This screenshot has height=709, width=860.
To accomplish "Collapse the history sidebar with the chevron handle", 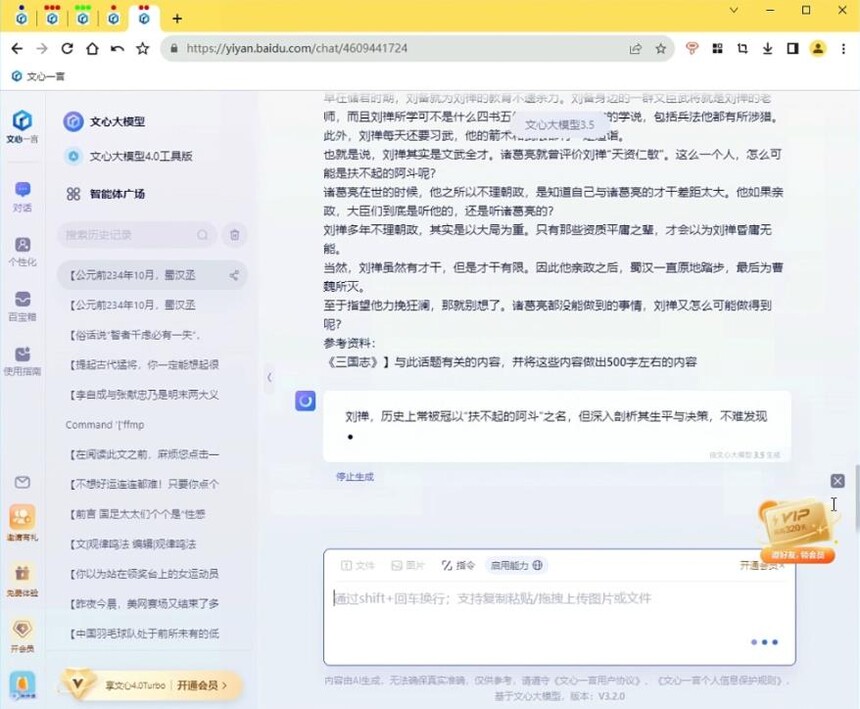I will (x=268, y=377).
